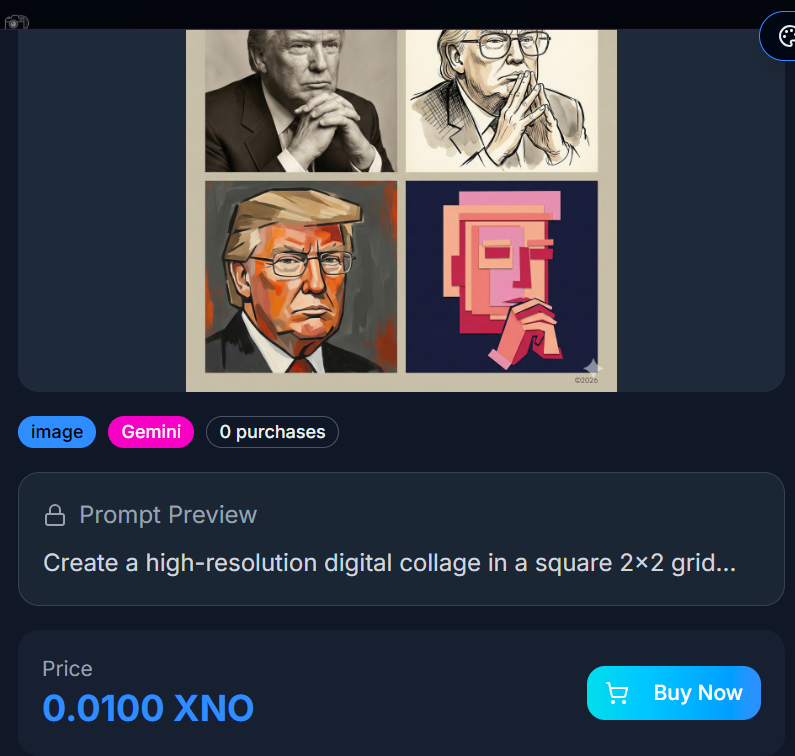Click the 'Price' label
This screenshot has height=756, width=795.
[x=67, y=669]
